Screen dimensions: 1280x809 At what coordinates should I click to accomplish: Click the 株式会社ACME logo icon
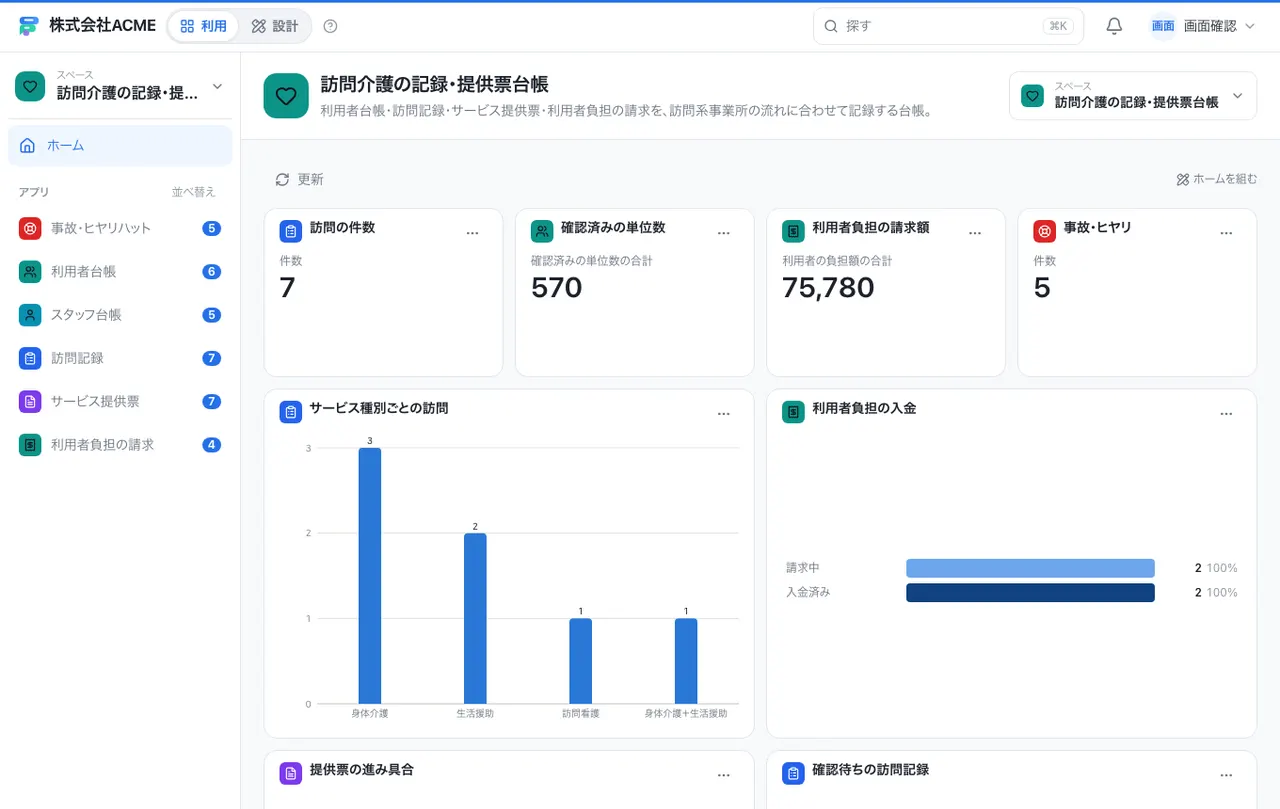[29, 26]
